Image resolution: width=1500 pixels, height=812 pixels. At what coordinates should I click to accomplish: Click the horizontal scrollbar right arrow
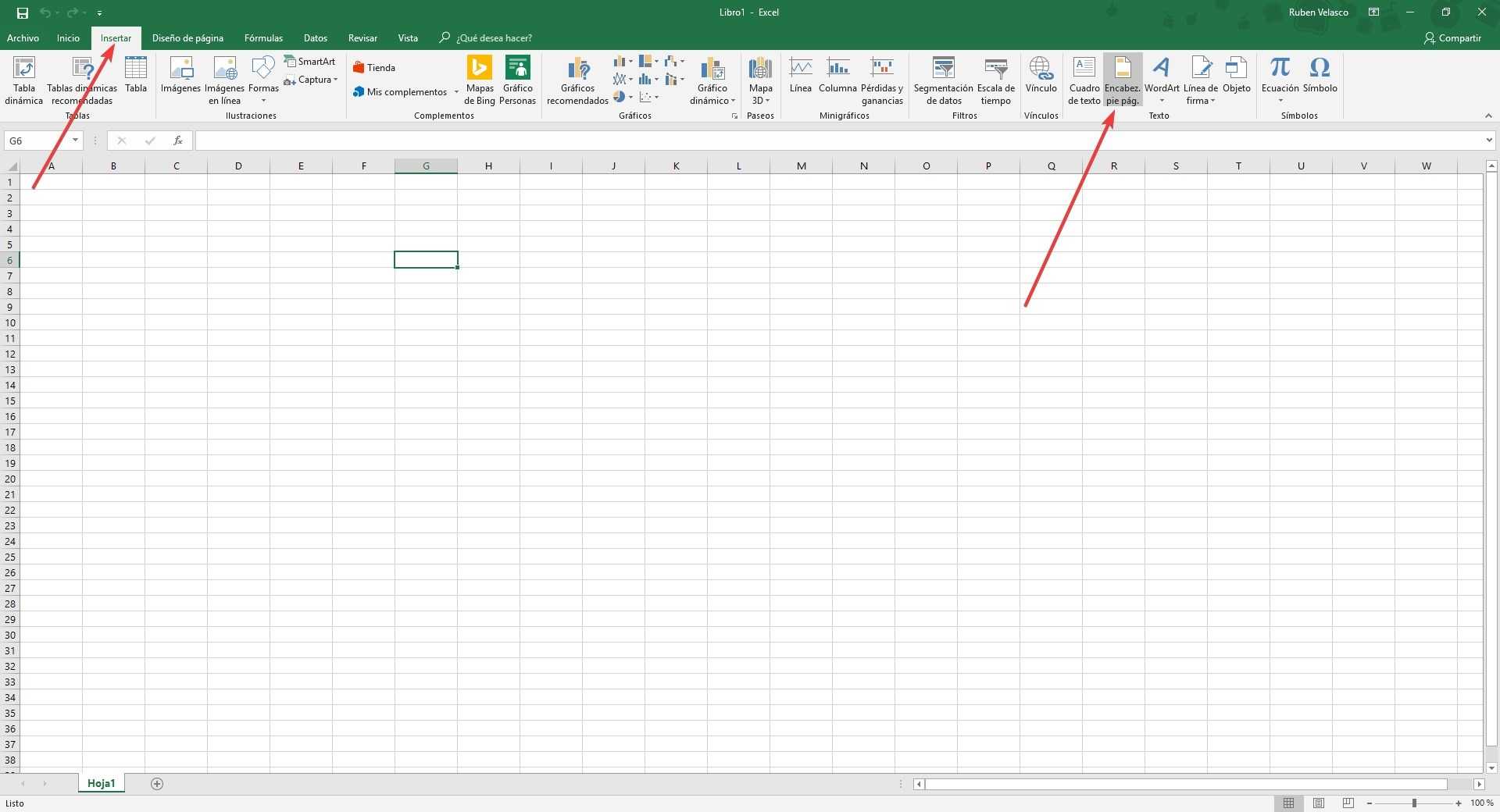click(1479, 784)
